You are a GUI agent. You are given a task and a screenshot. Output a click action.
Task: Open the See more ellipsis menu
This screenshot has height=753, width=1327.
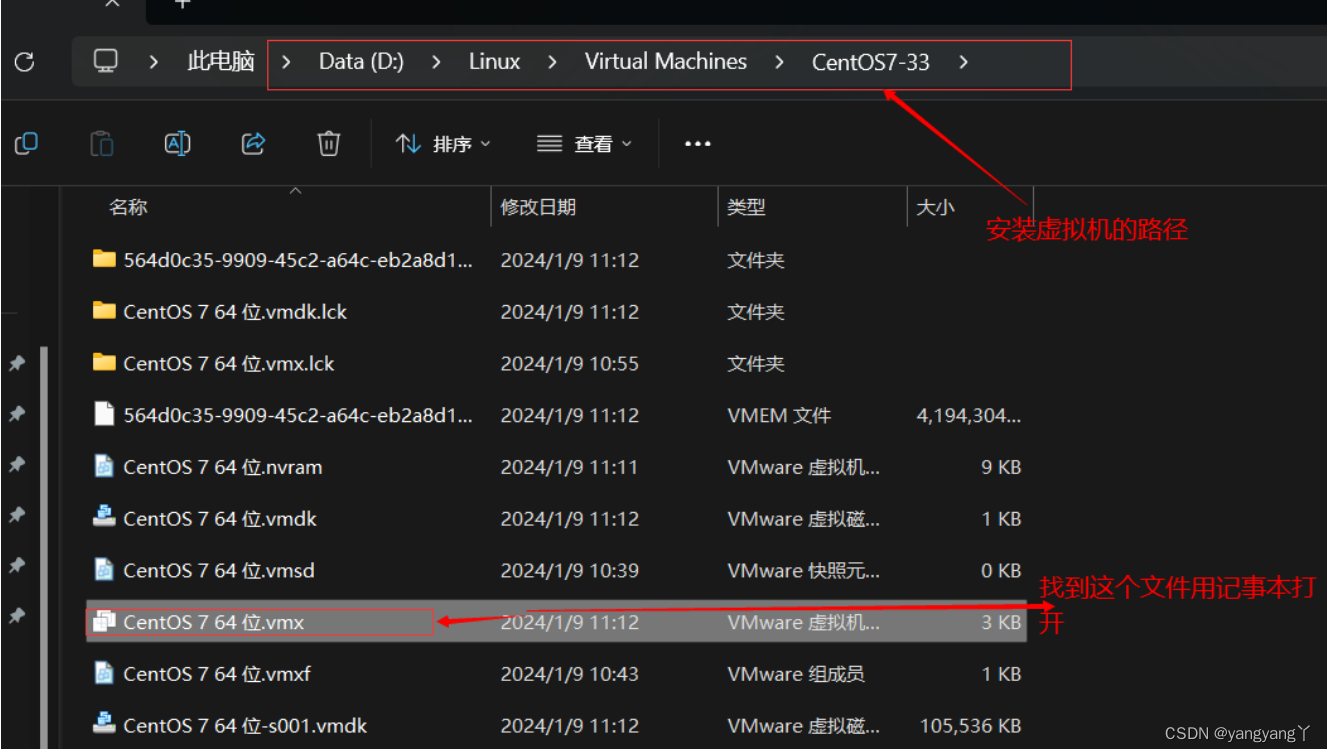point(697,143)
